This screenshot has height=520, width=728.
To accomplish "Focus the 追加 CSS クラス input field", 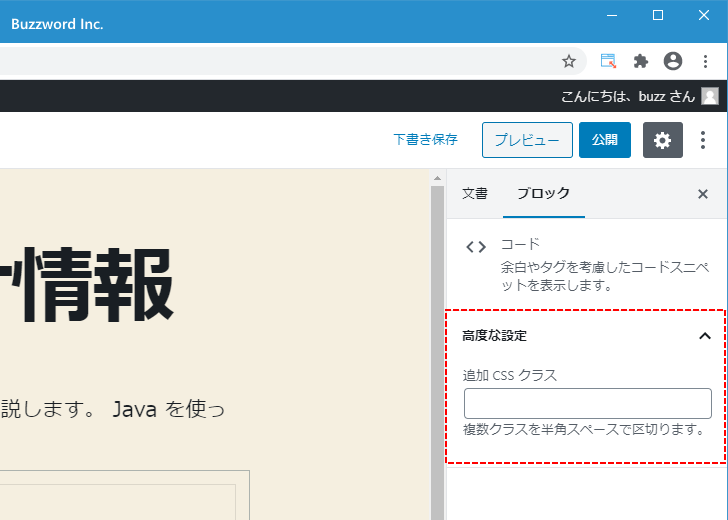I will pos(587,404).
